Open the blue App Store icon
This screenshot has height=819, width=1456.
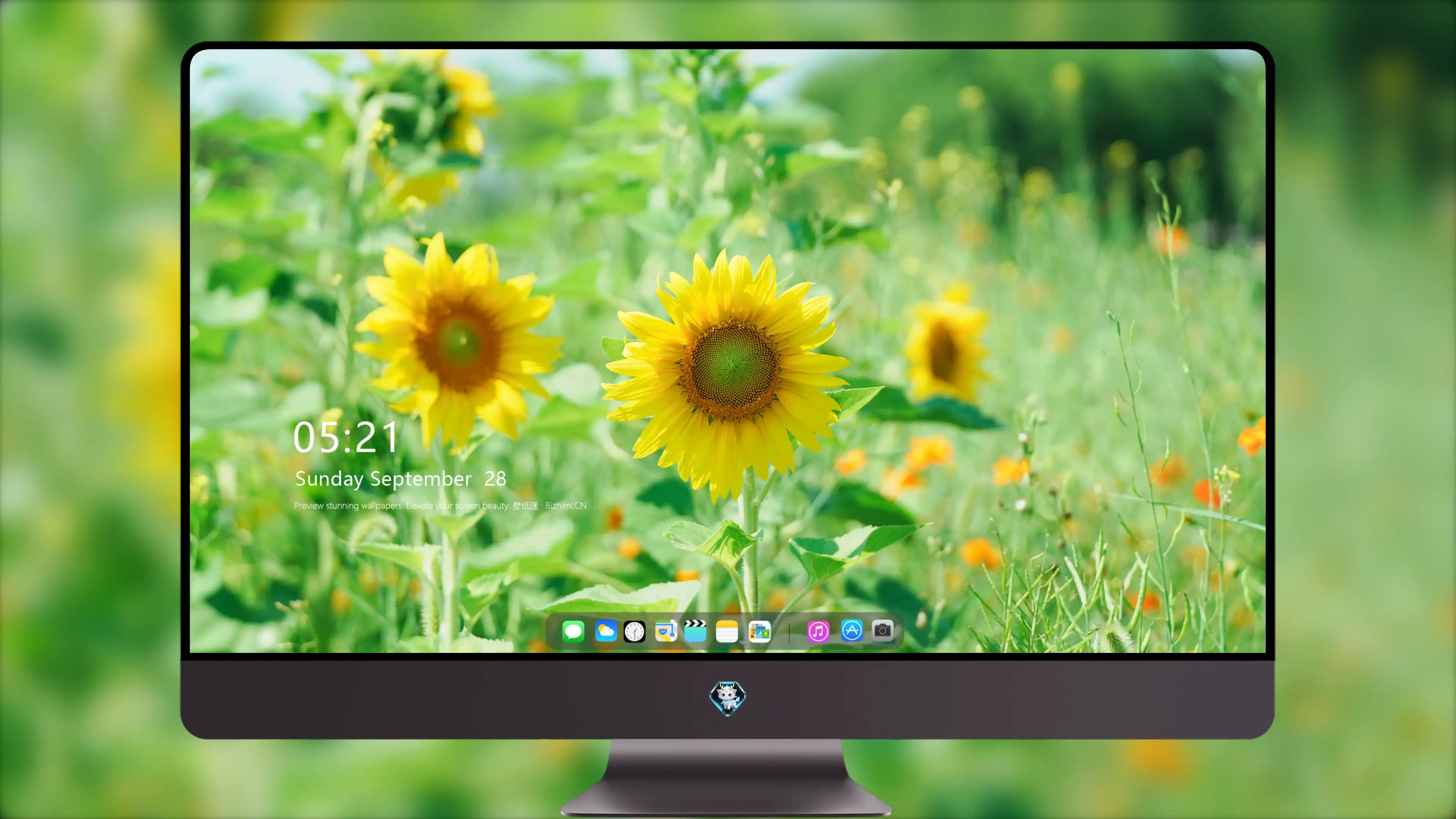(852, 630)
